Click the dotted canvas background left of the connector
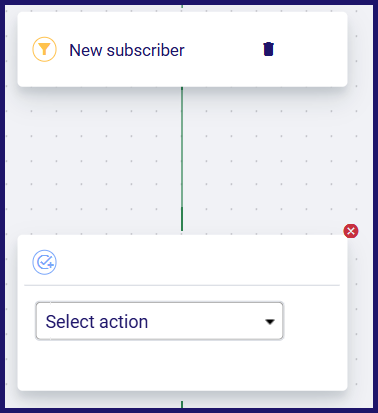Screen dimensions: 378x413 tap(97, 160)
